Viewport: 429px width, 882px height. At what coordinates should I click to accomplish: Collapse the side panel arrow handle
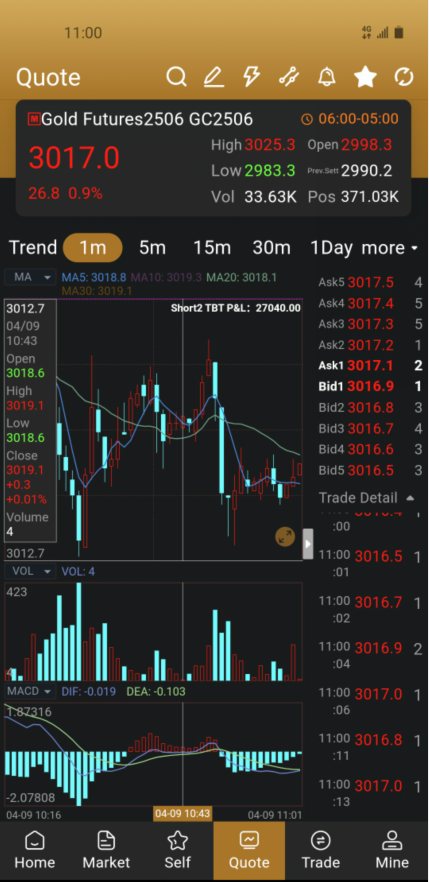coord(308,544)
